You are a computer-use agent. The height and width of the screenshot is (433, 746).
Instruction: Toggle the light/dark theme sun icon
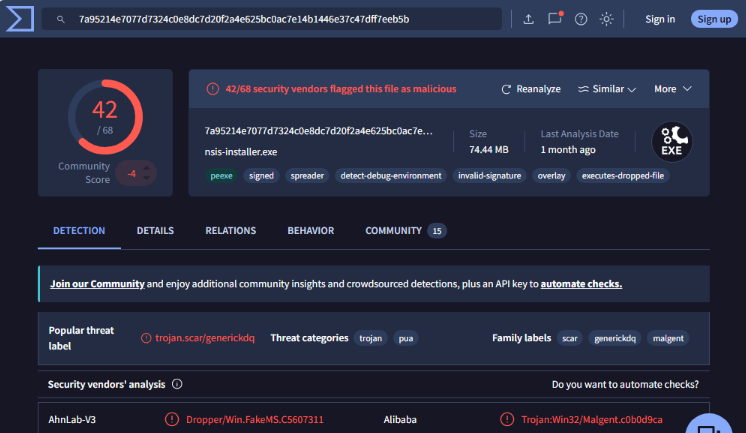coord(606,19)
